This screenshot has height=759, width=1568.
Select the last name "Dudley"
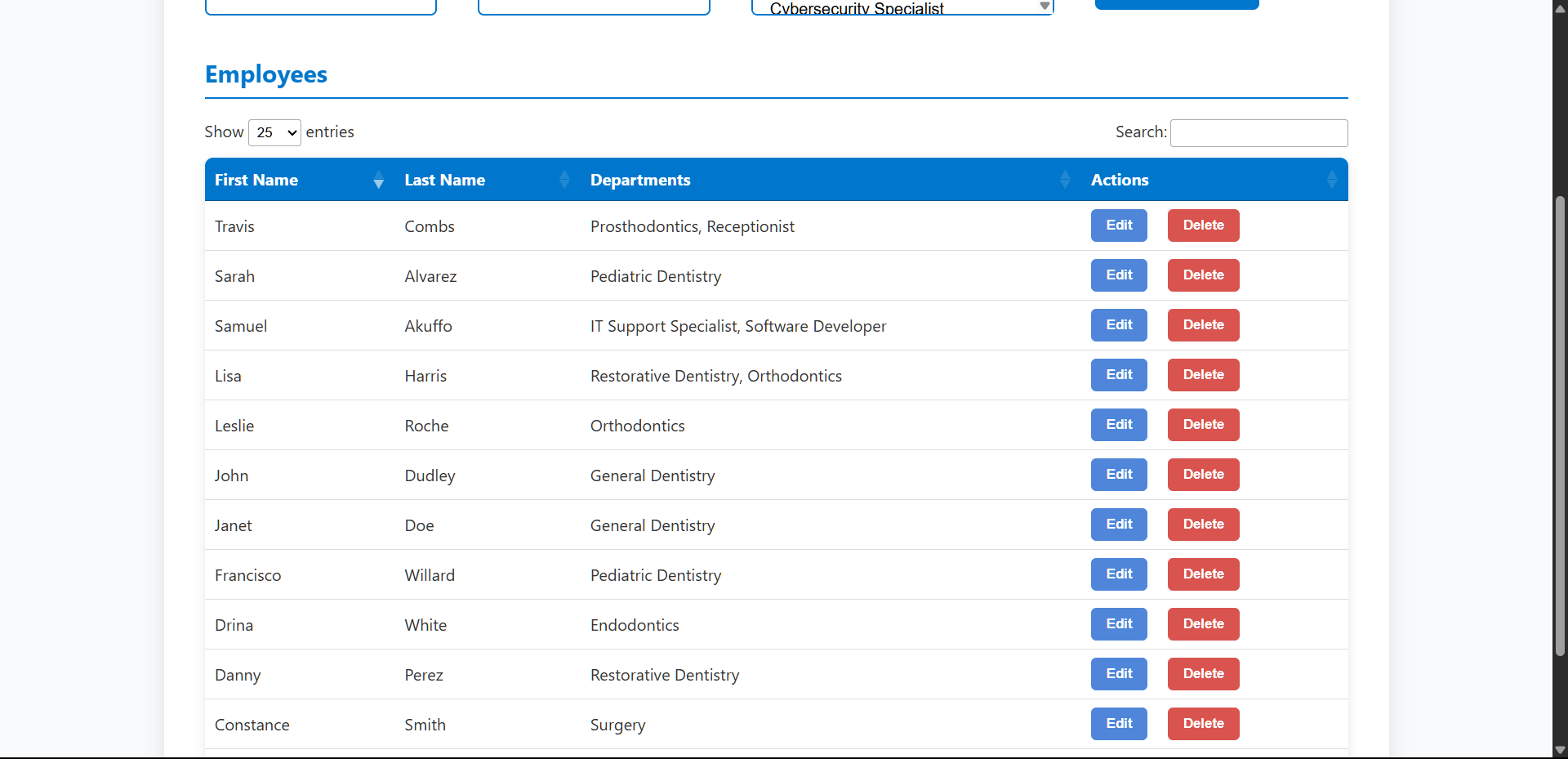point(430,475)
